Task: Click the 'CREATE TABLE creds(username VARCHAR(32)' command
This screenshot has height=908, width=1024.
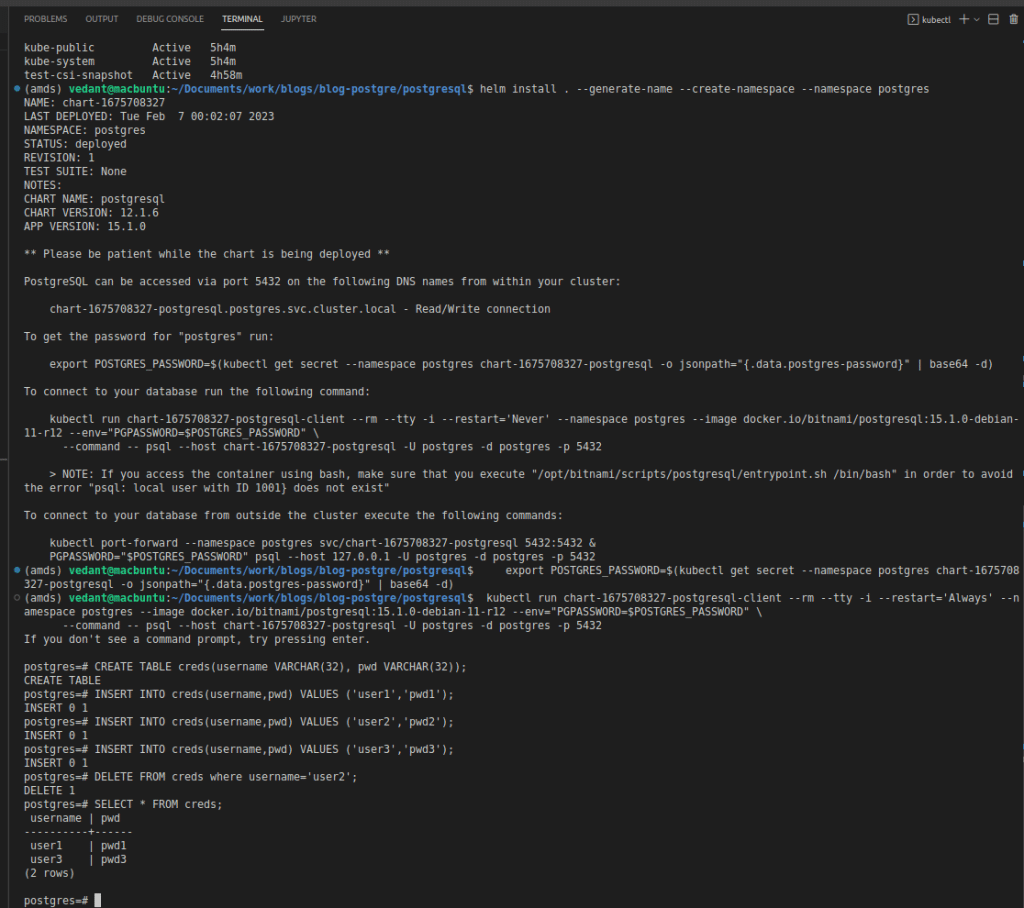Action: 280,666
